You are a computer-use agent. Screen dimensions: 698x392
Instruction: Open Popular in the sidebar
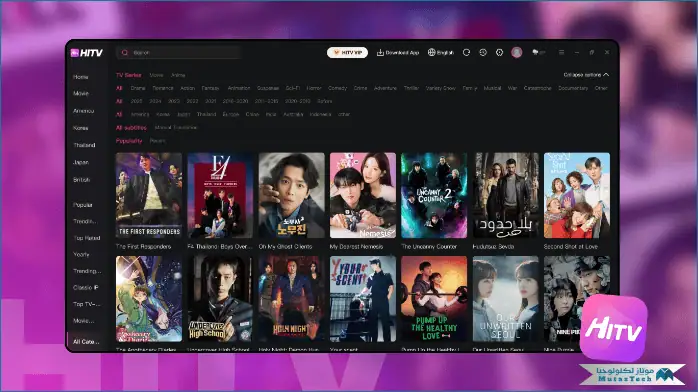(x=83, y=205)
